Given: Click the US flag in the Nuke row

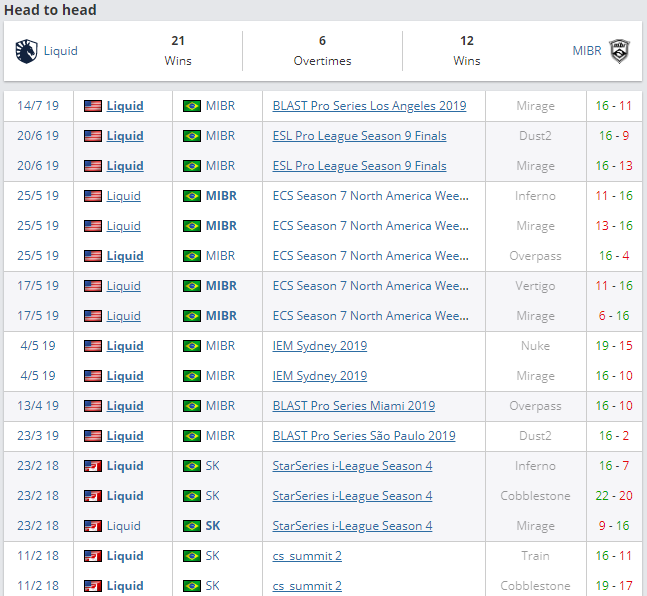Looking at the screenshot, I should 93,346.
